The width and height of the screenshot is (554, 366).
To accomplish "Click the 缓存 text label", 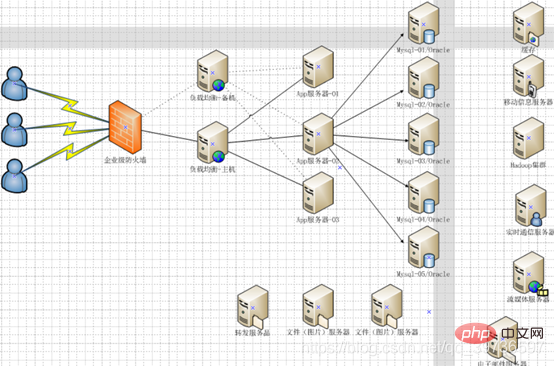I will click(x=528, y=50).
